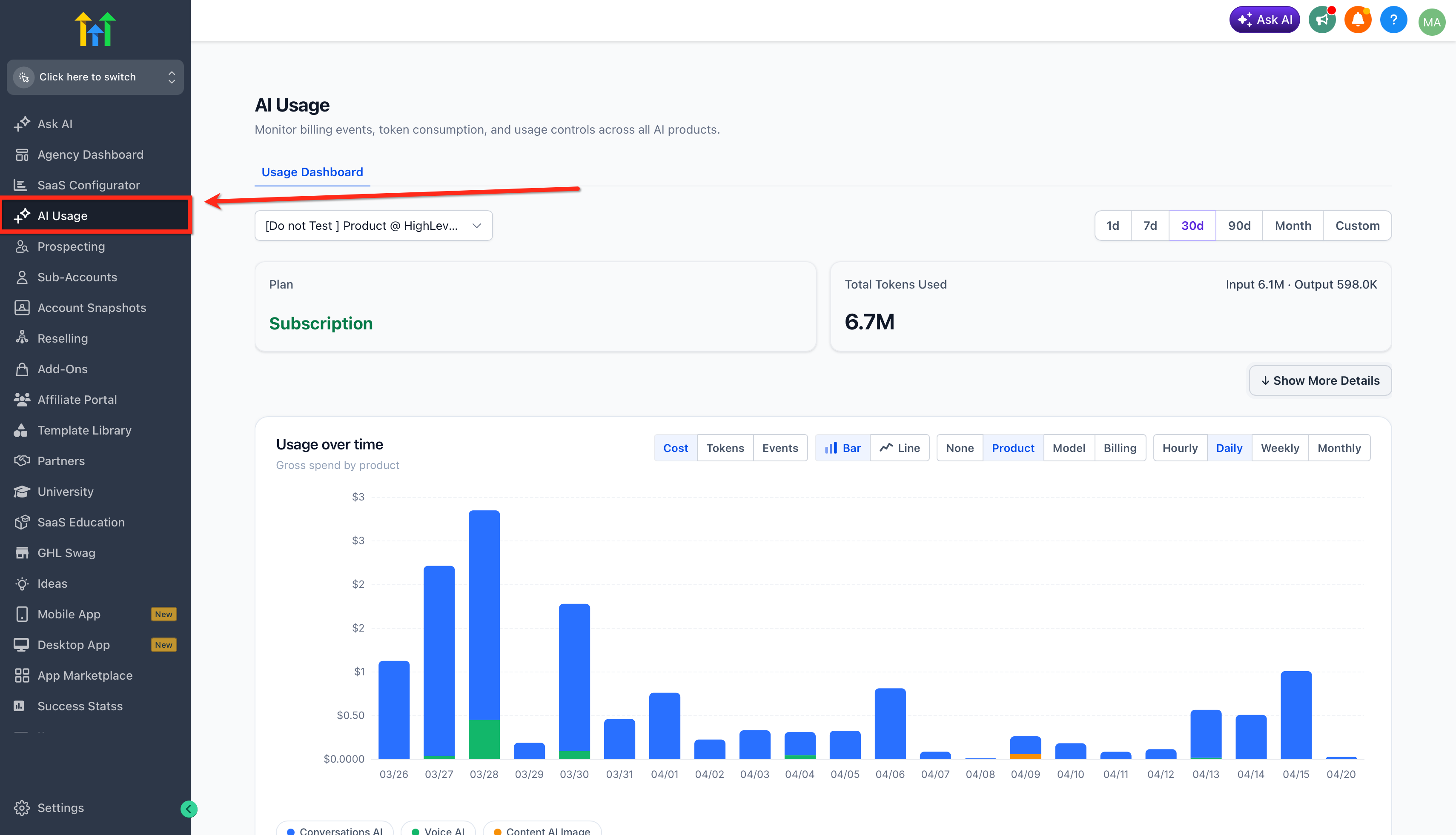Click the Prospecting sidebar icon
Screen dimensions: 1456x835
click(22, 246)
